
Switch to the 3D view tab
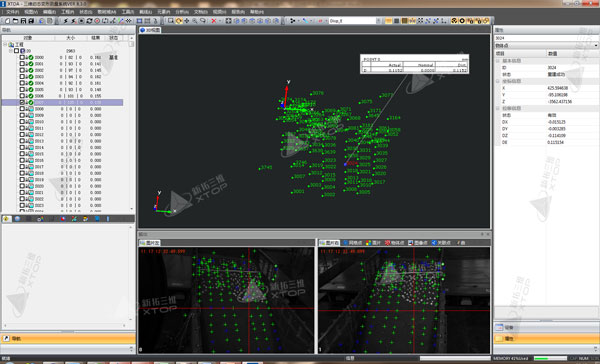150,30
